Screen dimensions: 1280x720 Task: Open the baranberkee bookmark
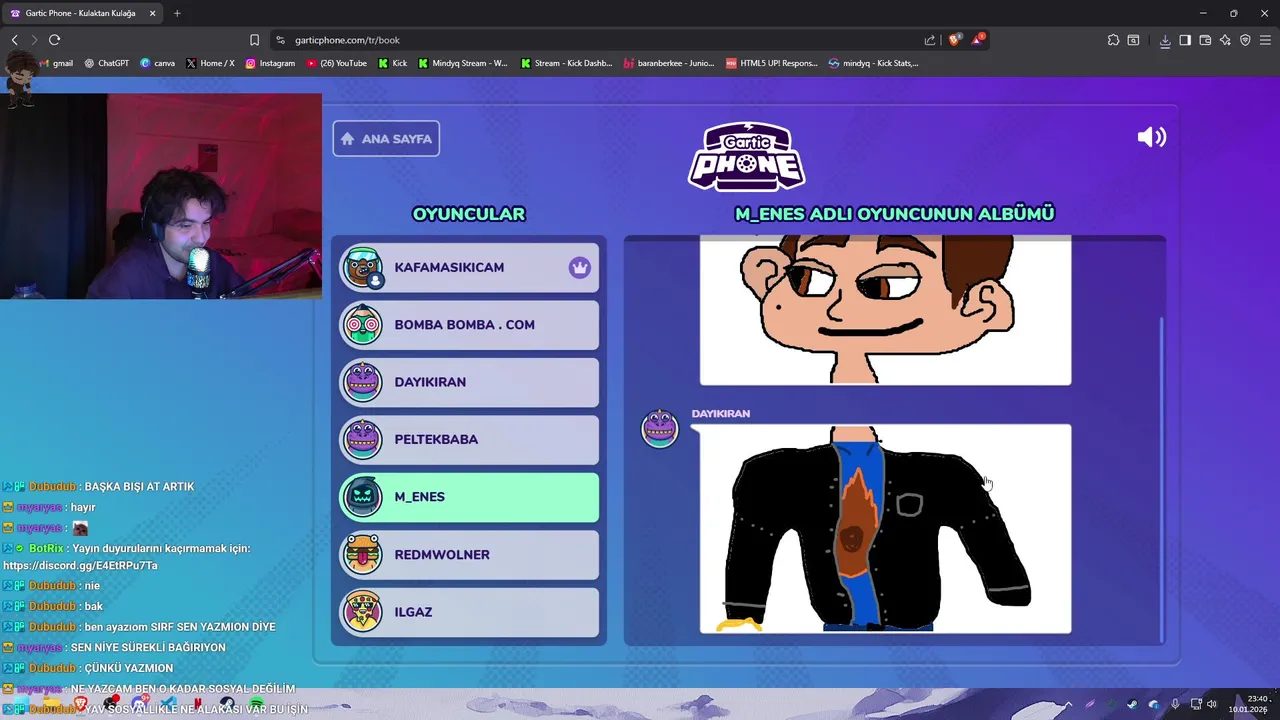669,63
